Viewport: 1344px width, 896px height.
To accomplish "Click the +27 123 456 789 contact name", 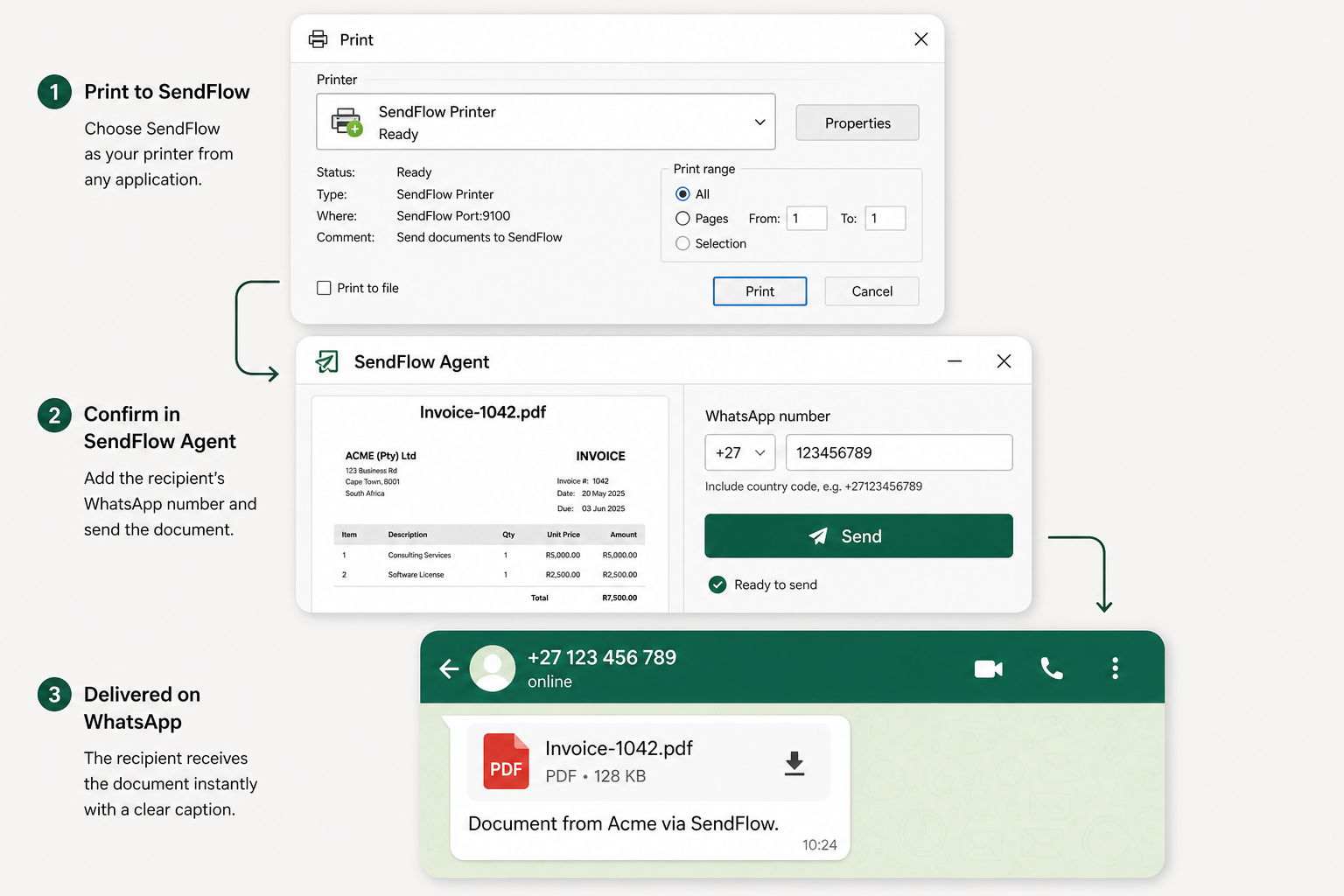I will click(x=602, y=657).
